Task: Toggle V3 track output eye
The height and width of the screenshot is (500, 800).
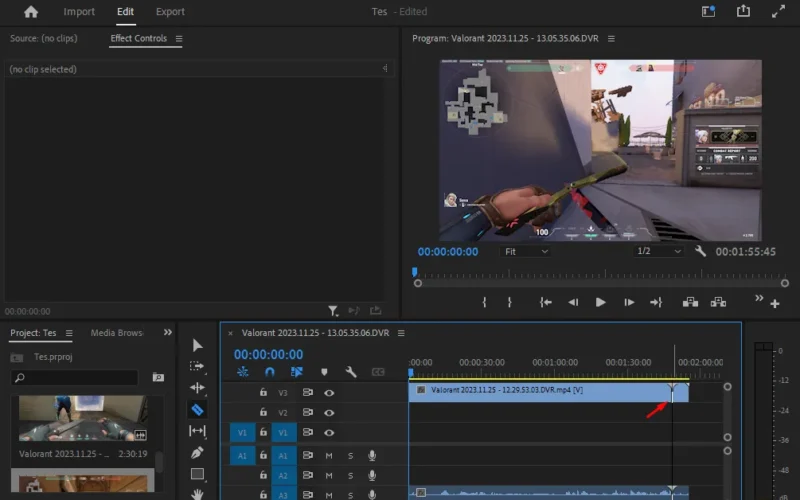Action: [x=329, y=393]
